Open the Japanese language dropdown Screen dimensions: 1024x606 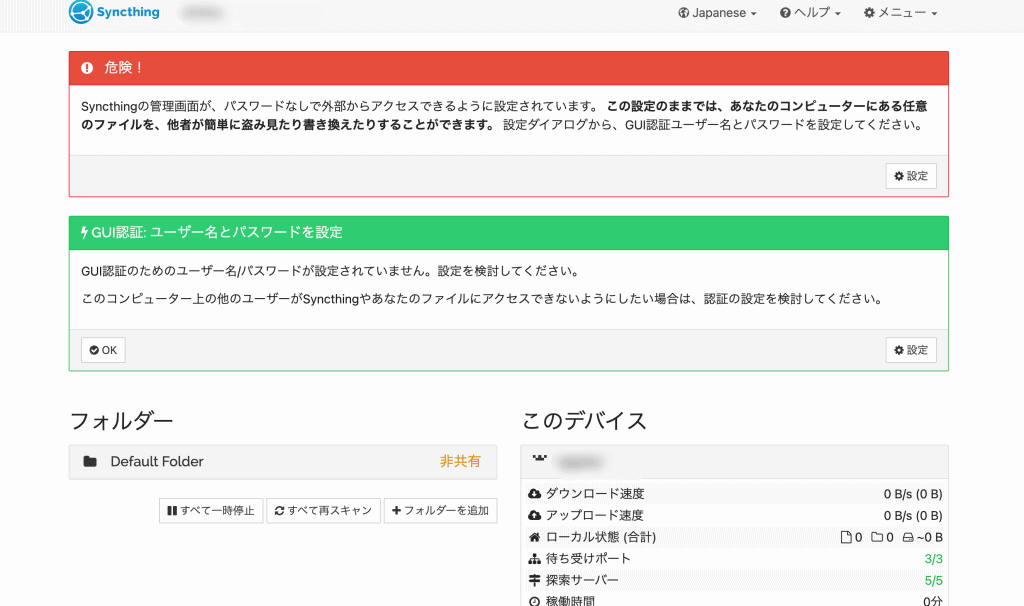pyautogui.click(x=717, y=13)
